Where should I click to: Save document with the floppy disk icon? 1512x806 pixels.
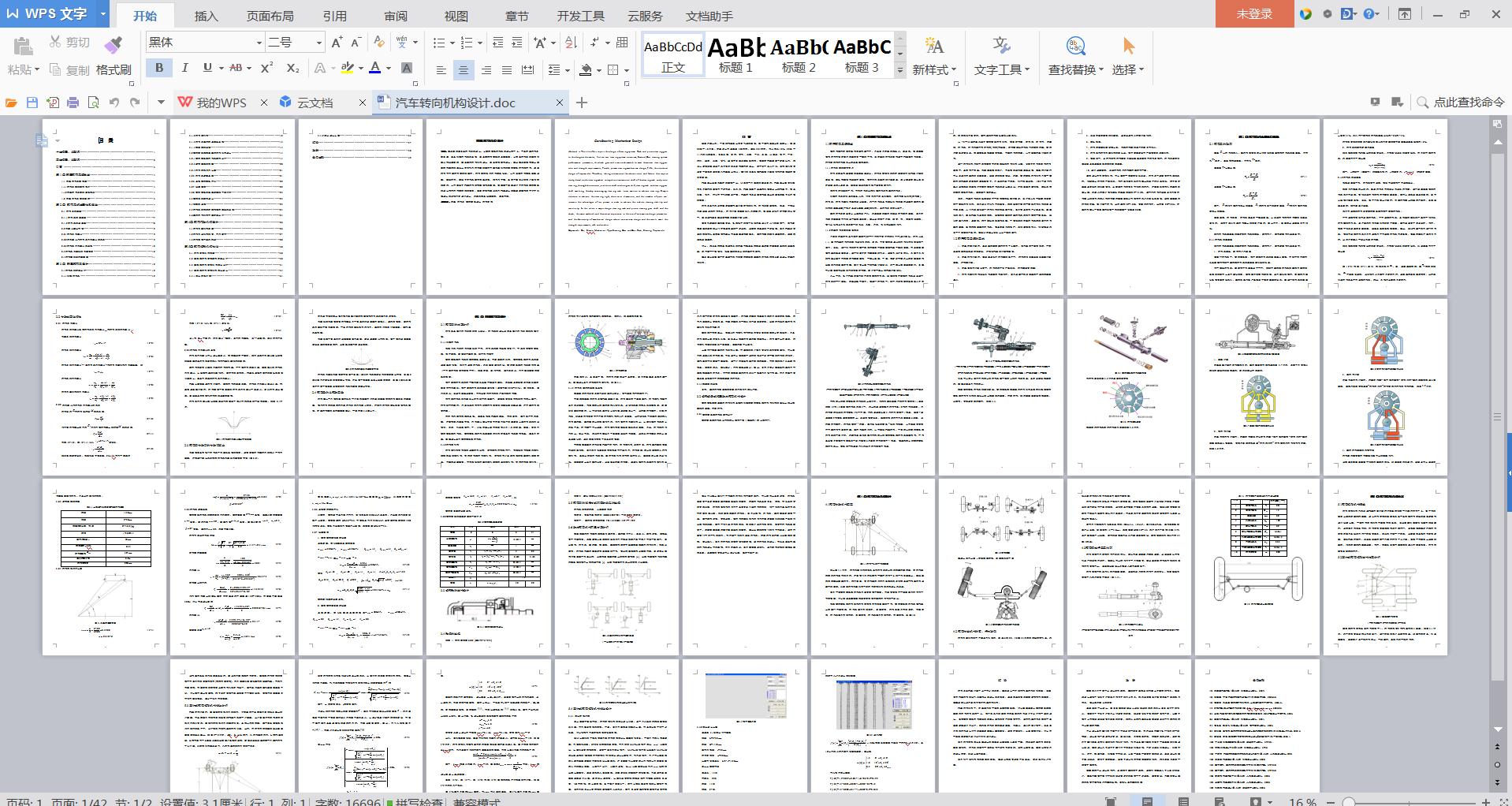[32, 103]
